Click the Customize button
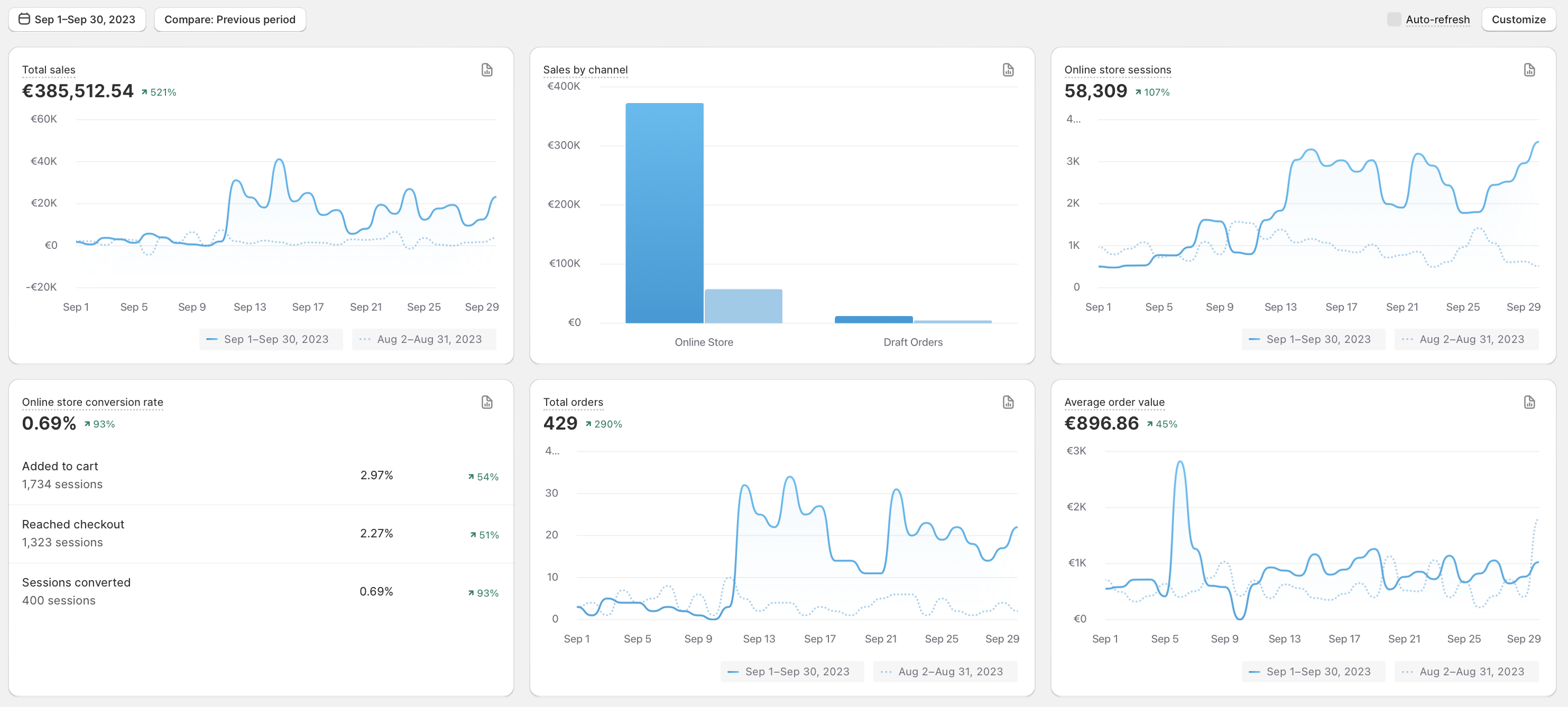This screenshot has width=1568, height=707. click(1519, 20)
